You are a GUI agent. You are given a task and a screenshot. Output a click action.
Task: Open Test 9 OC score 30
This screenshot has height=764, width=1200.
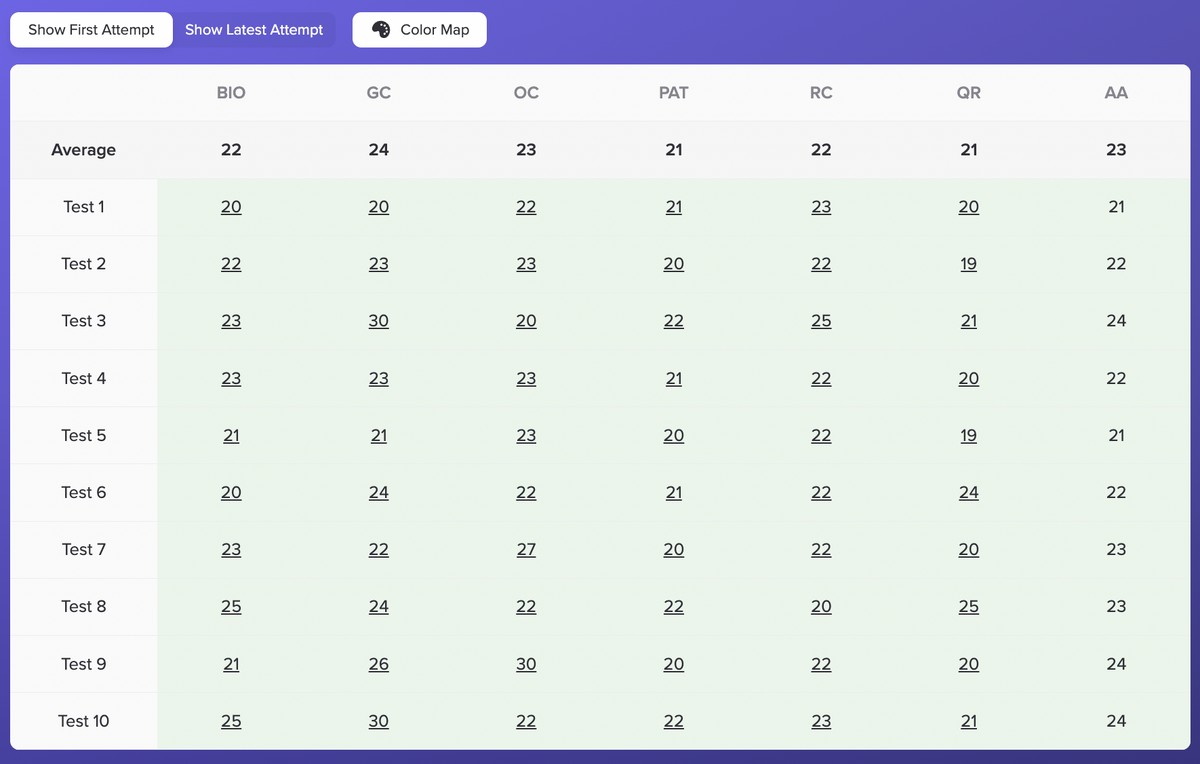[x=526, y=664]
